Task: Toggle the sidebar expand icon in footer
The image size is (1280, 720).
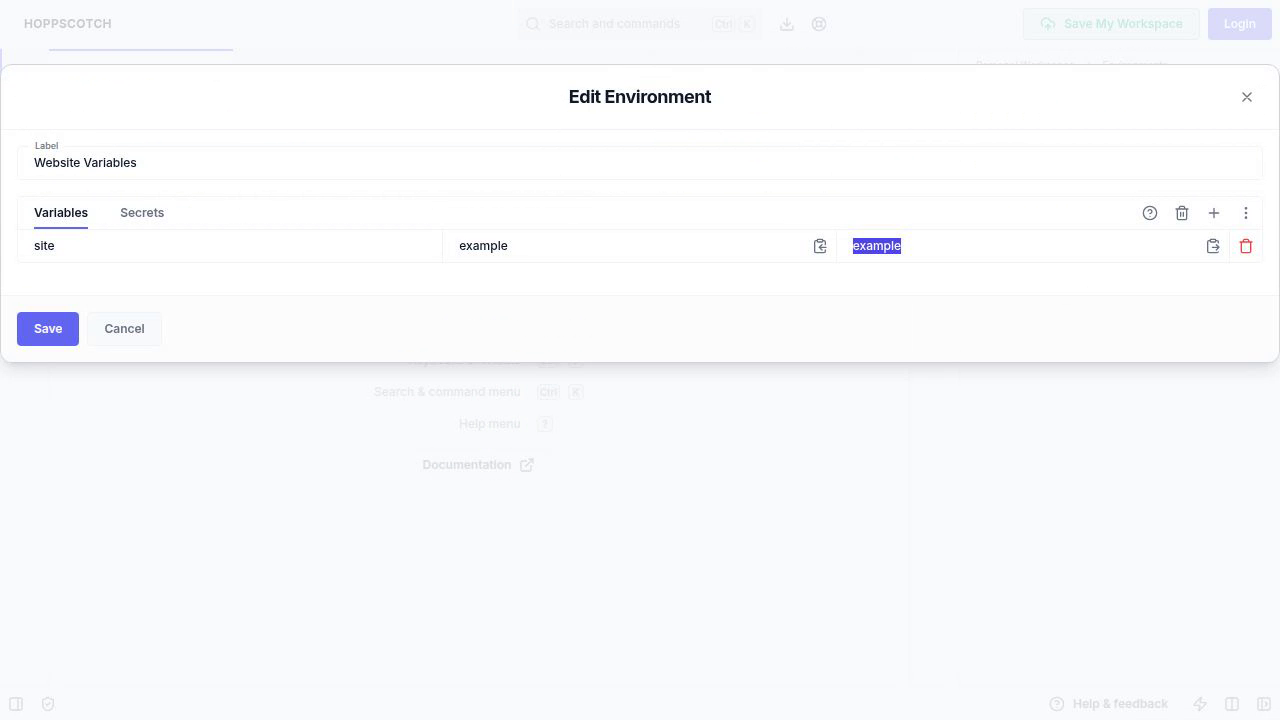Action: click(16, 704)
